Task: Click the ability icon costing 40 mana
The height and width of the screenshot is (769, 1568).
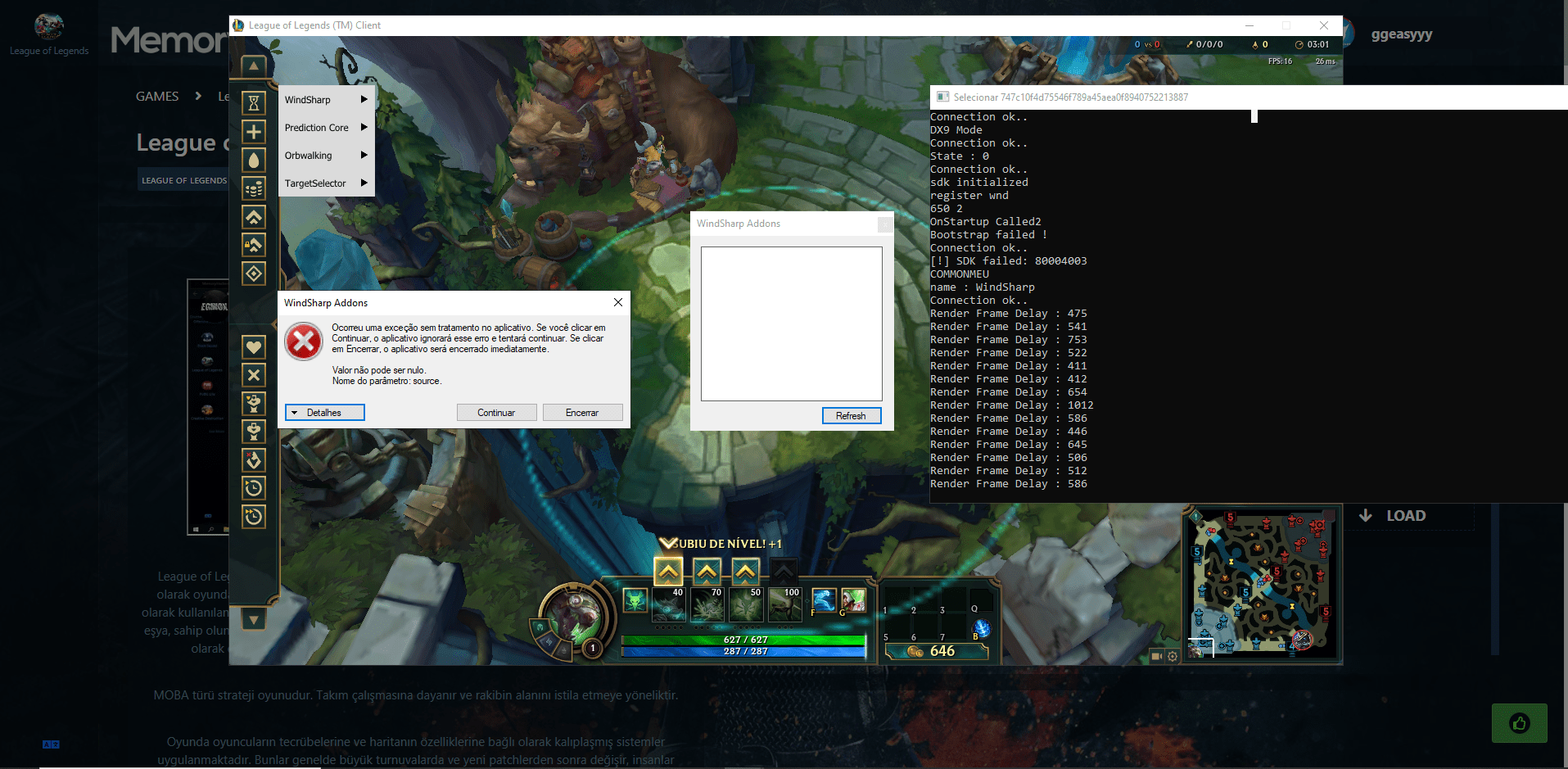Action: coord(668,605)
